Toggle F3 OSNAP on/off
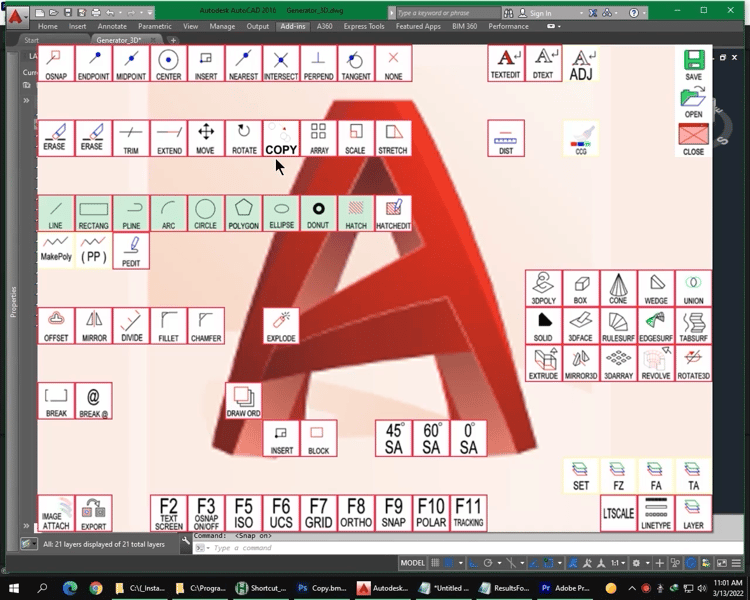Viewport: 750px width, 600px height. 206,513
